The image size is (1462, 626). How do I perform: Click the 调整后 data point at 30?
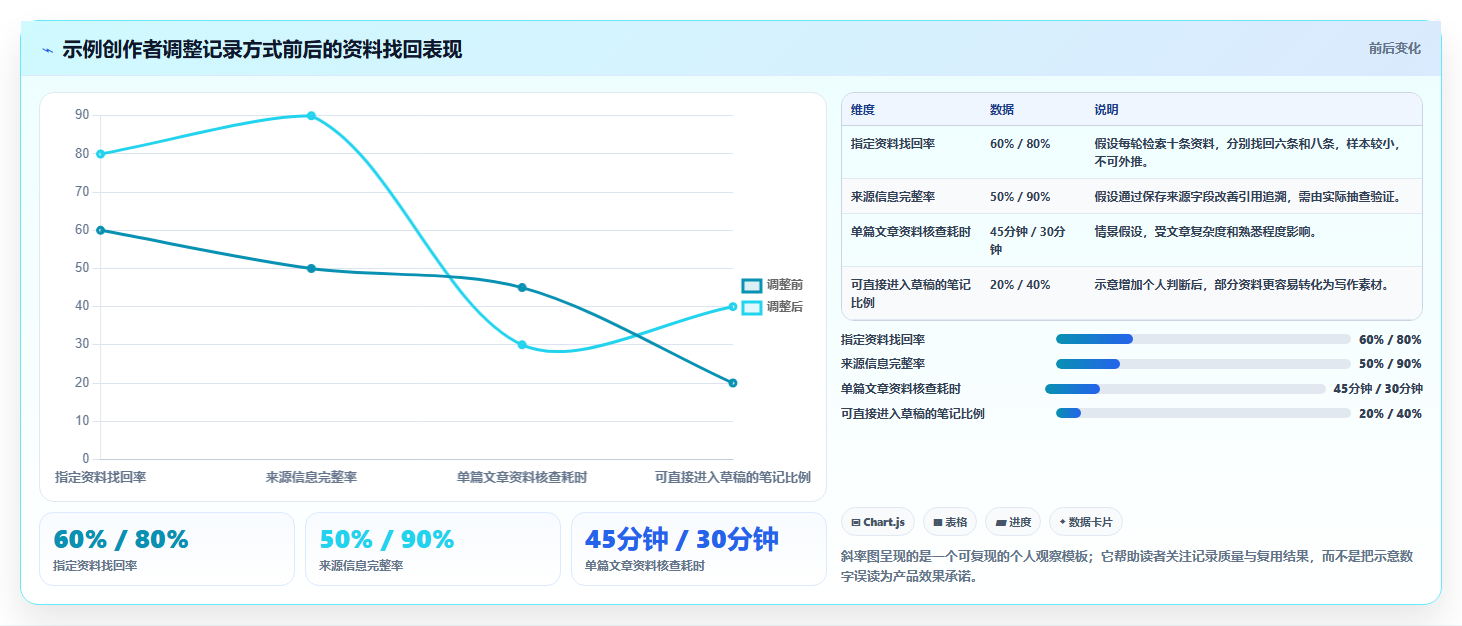[x=522, y=345]
